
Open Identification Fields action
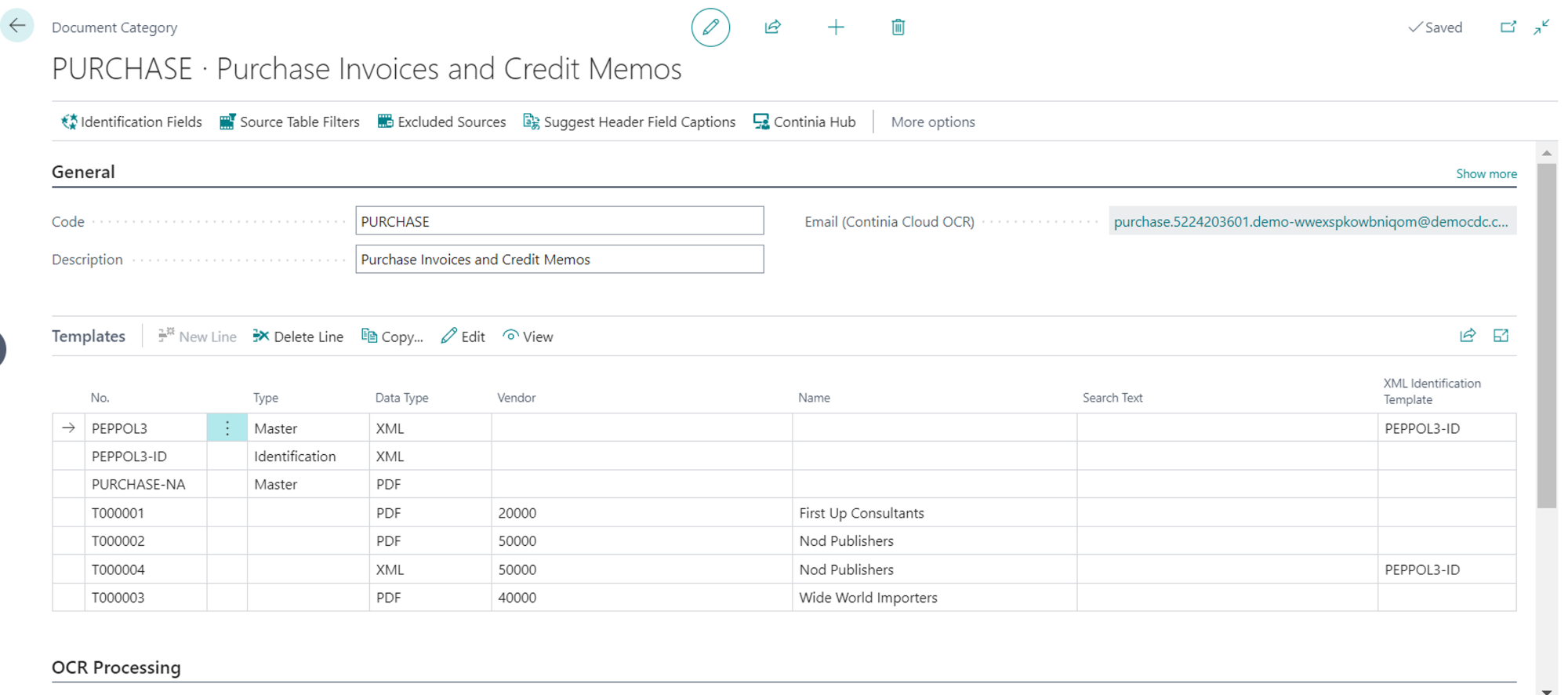132,122
